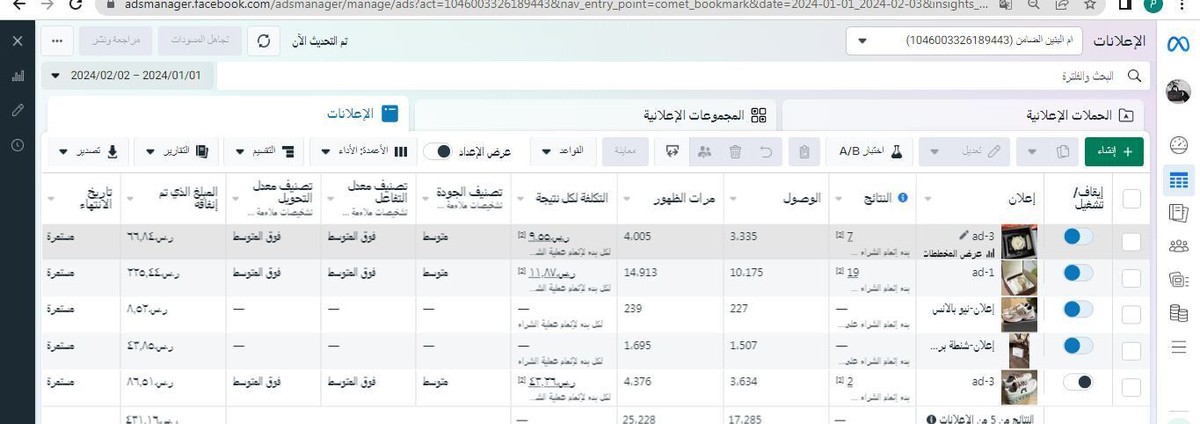Open the All tools hamburger icon

(x=1177, y=346)
